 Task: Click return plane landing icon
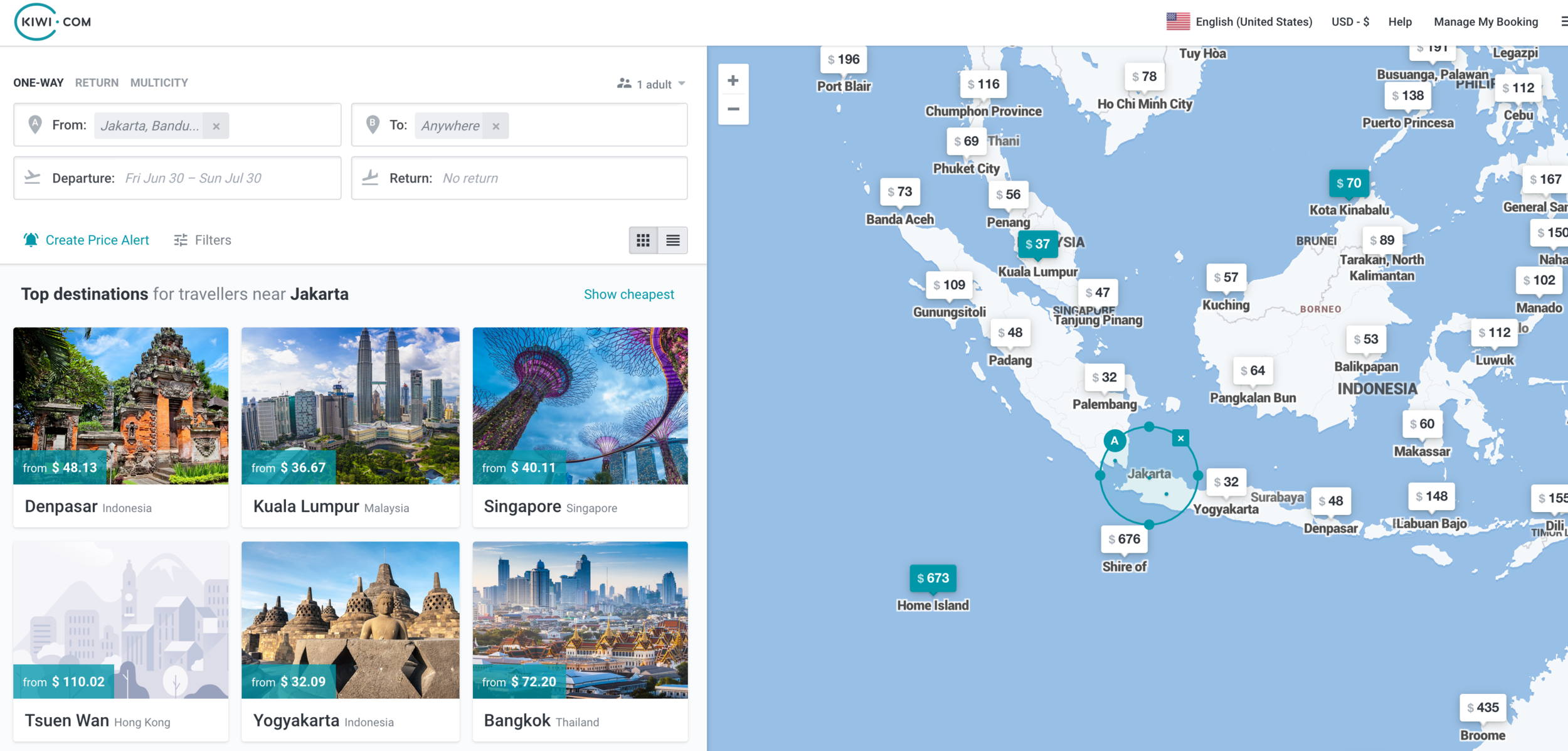[x=370, y=178]
